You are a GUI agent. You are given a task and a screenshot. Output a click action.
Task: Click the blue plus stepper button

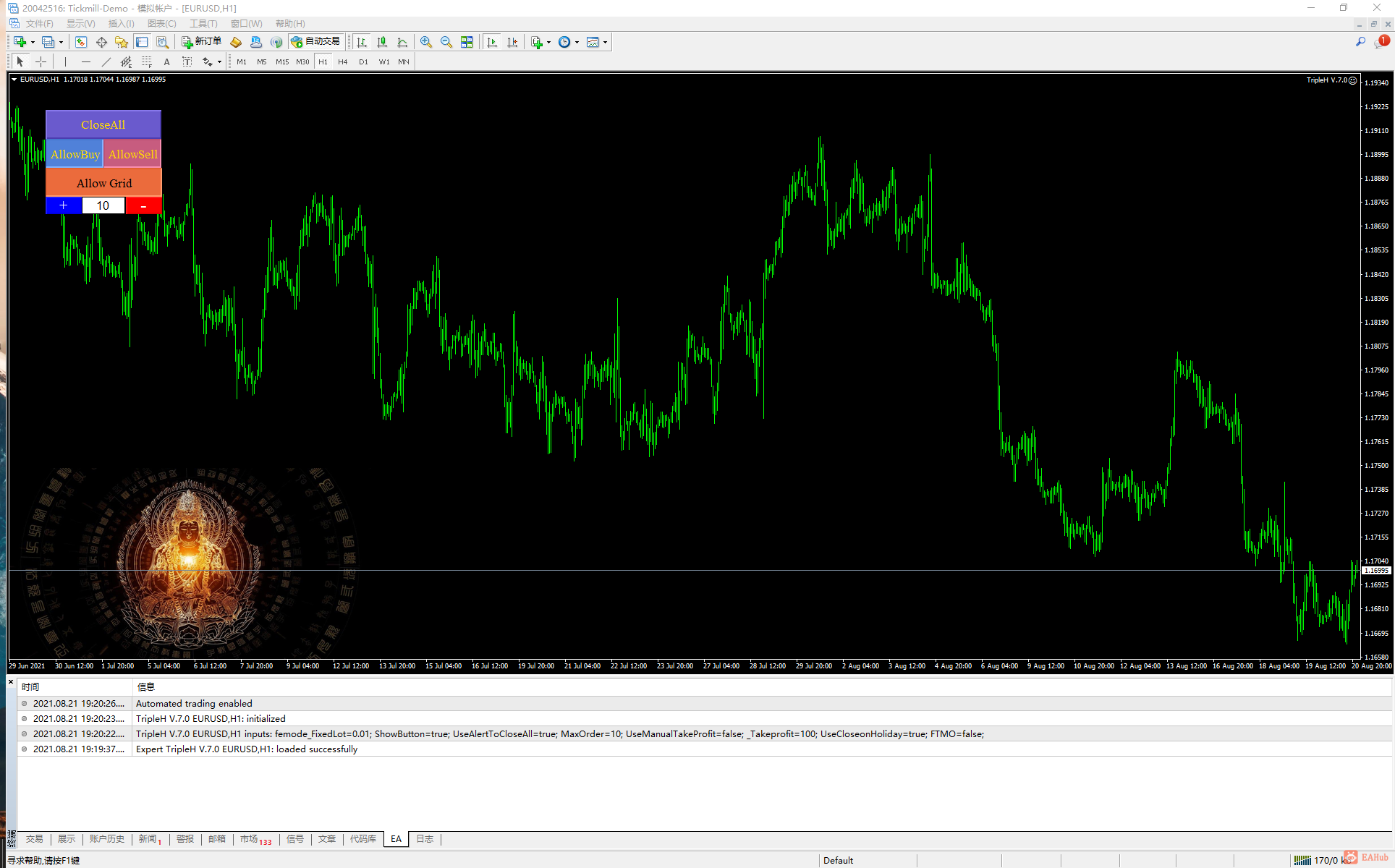[x=64, y=205]
